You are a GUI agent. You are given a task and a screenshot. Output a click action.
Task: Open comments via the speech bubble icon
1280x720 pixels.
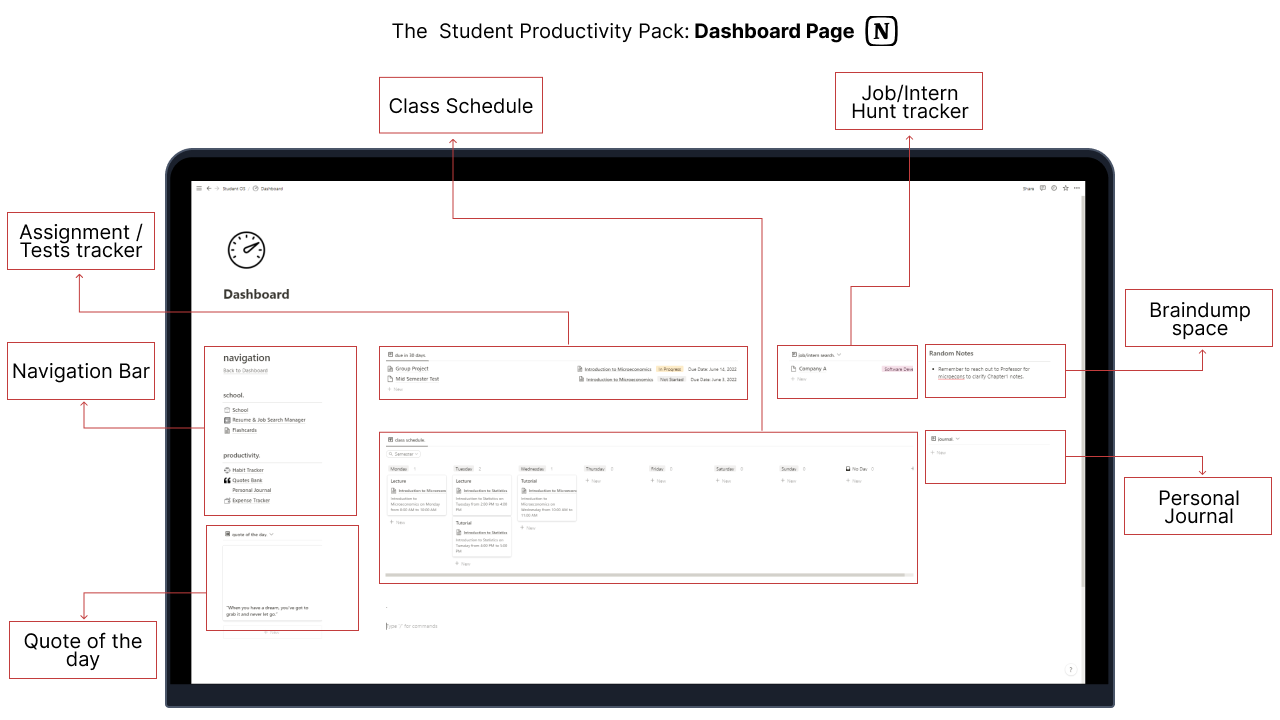pyautogui.click(x=1043, y=188)
